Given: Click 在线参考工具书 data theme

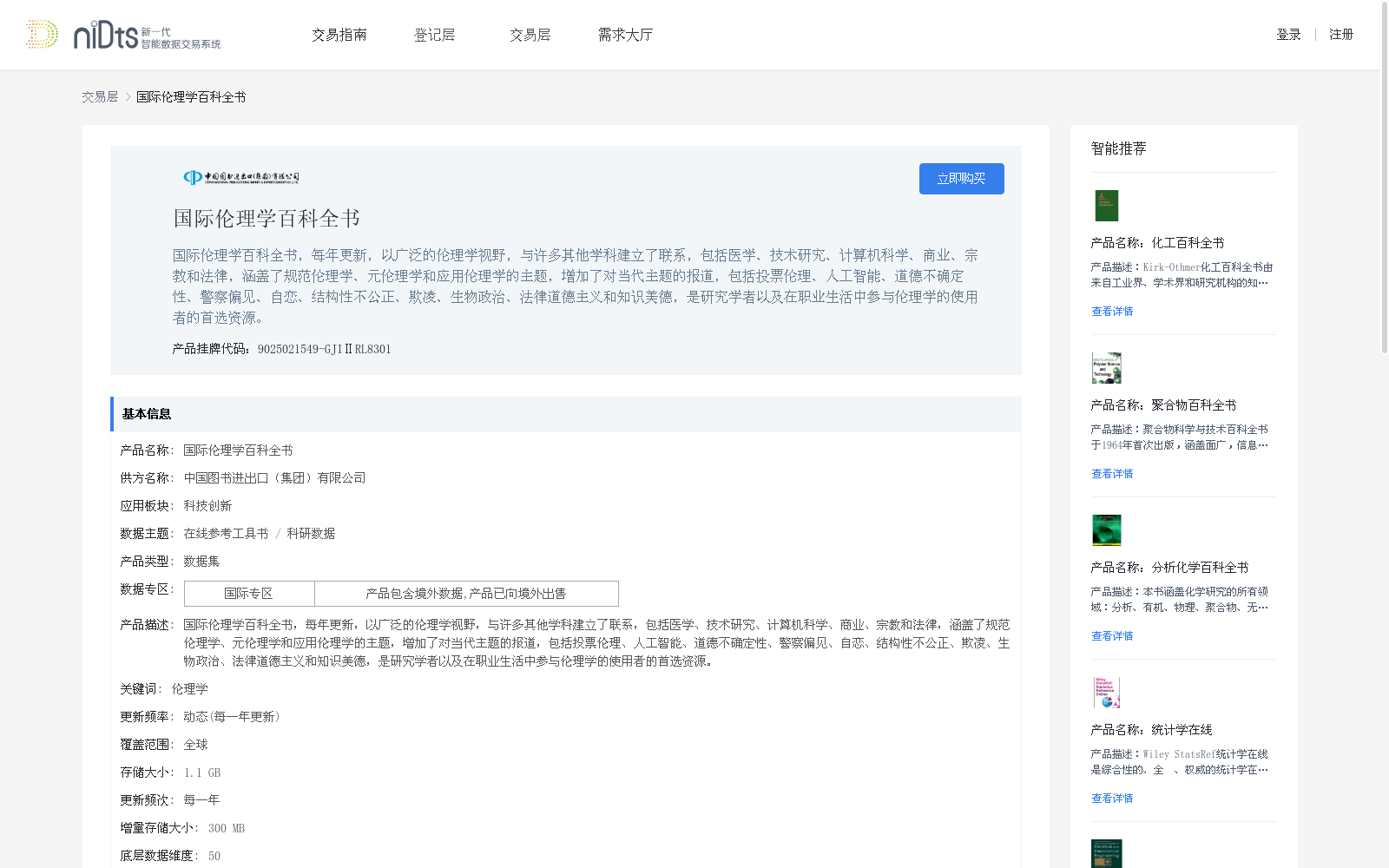Looking at the screenshot, I should 226,534.
